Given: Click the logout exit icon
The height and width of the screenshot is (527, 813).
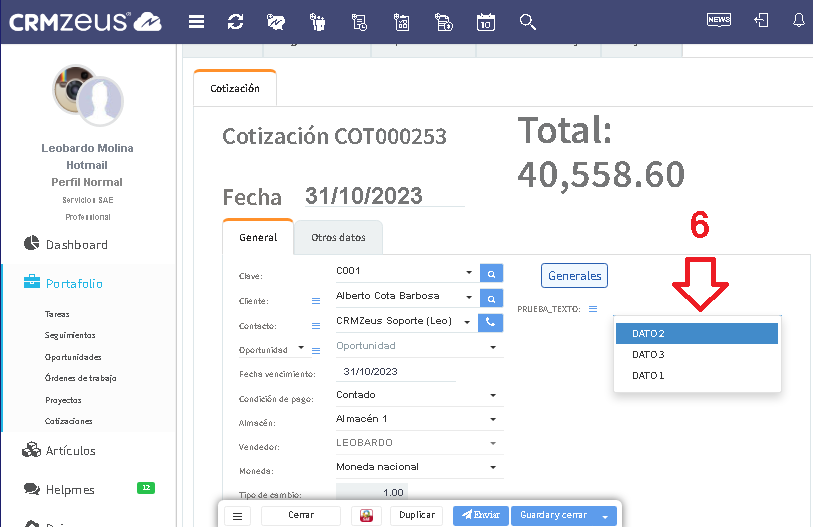Looking at the screenshot, I should coord(761,20).
